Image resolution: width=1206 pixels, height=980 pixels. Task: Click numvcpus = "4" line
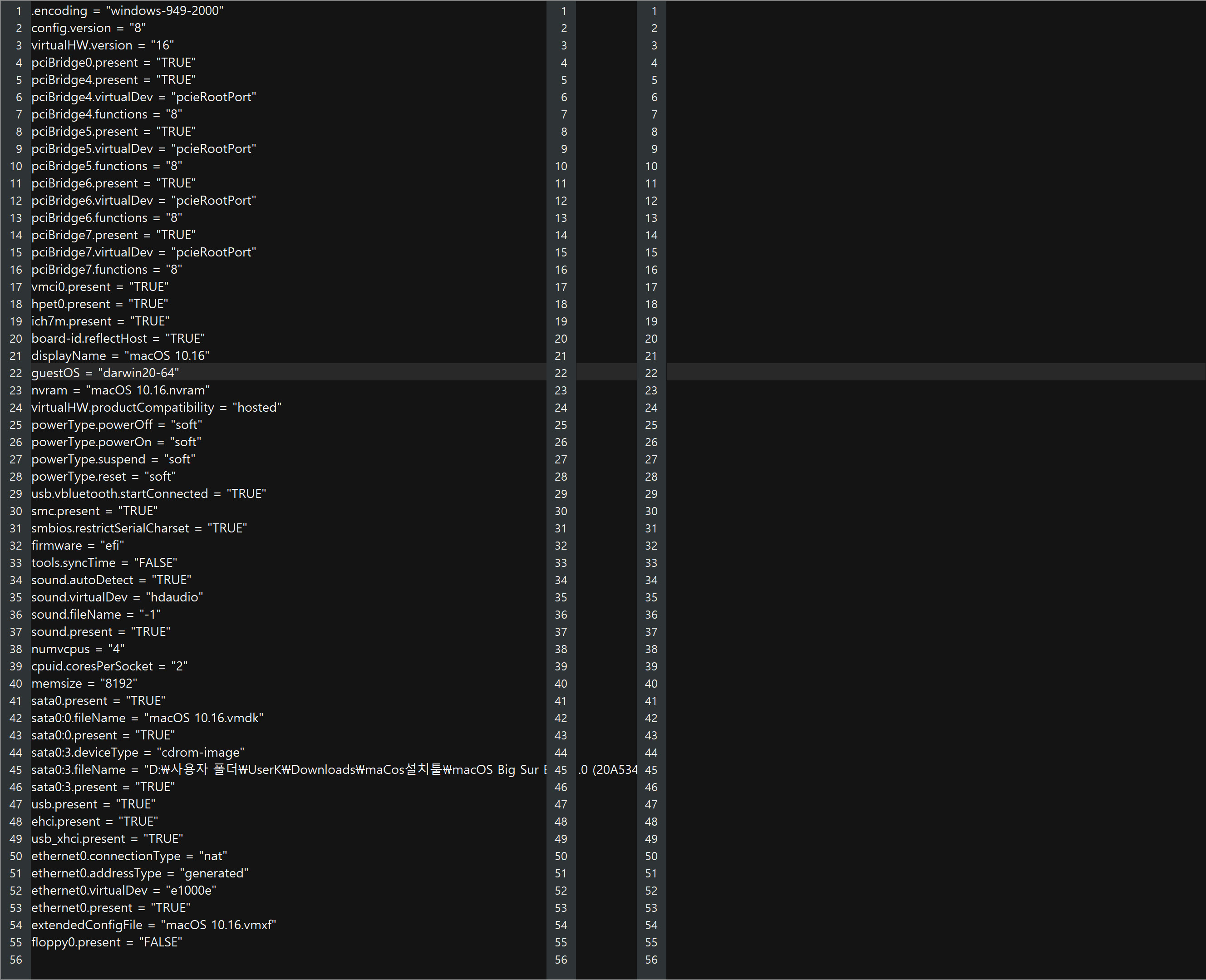(78, 649)
